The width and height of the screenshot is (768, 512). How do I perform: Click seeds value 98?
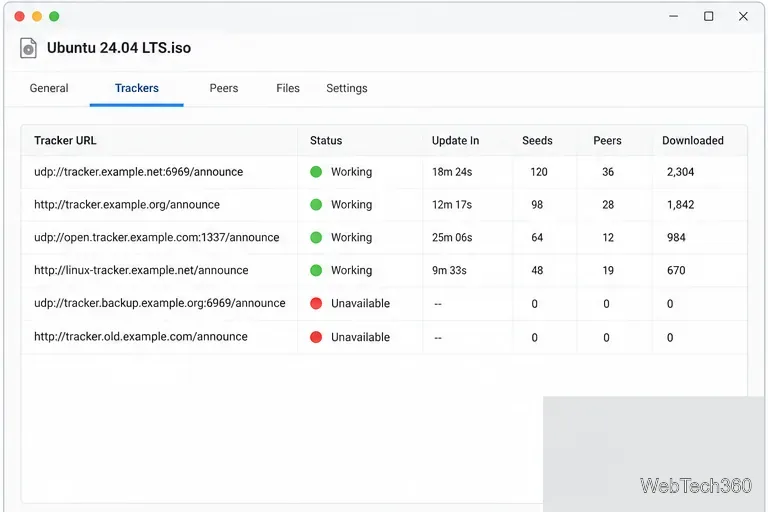[x=537, y=205]
